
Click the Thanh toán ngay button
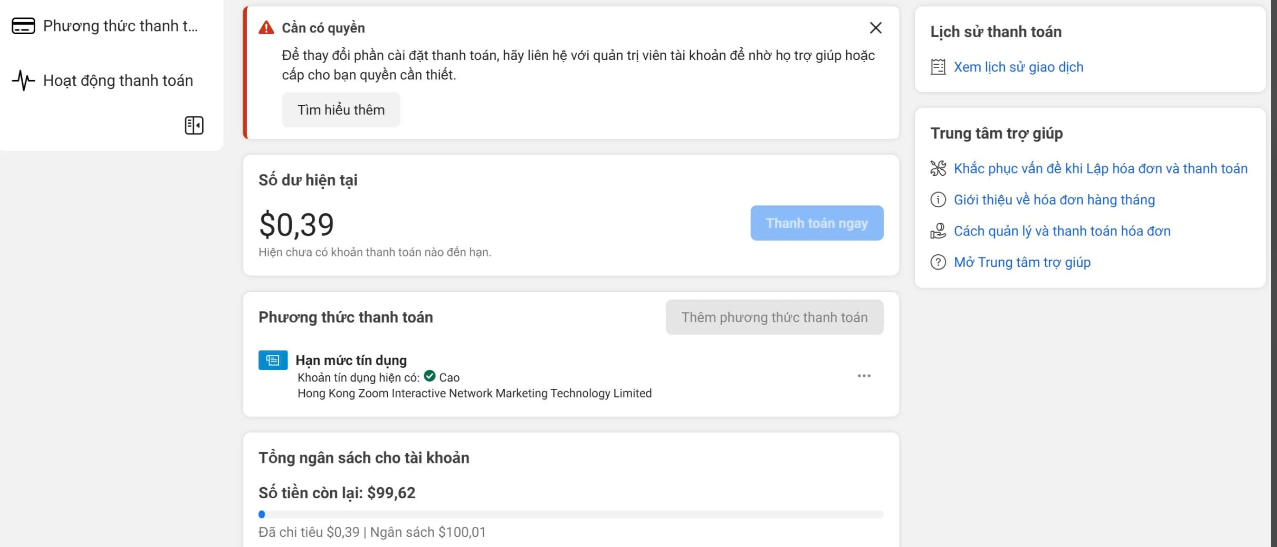pos(817,223)
